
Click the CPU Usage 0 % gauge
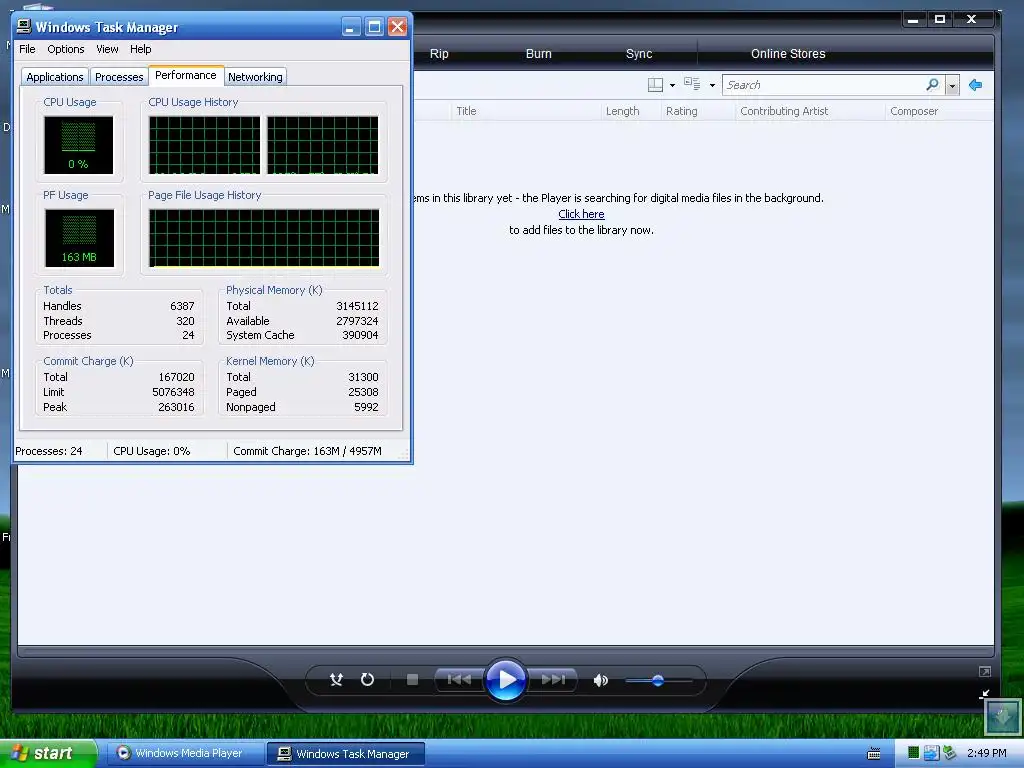click(x=78, y=144)
